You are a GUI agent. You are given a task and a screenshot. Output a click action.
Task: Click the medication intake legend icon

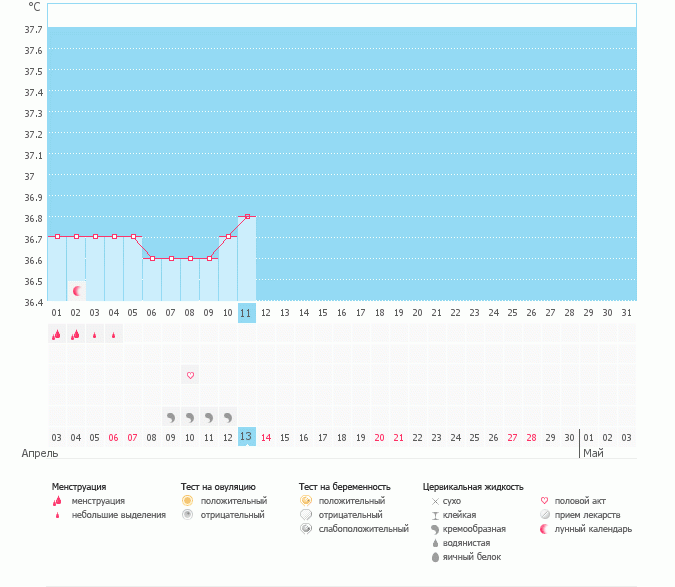pyautogui.click(x=545, y=514)
